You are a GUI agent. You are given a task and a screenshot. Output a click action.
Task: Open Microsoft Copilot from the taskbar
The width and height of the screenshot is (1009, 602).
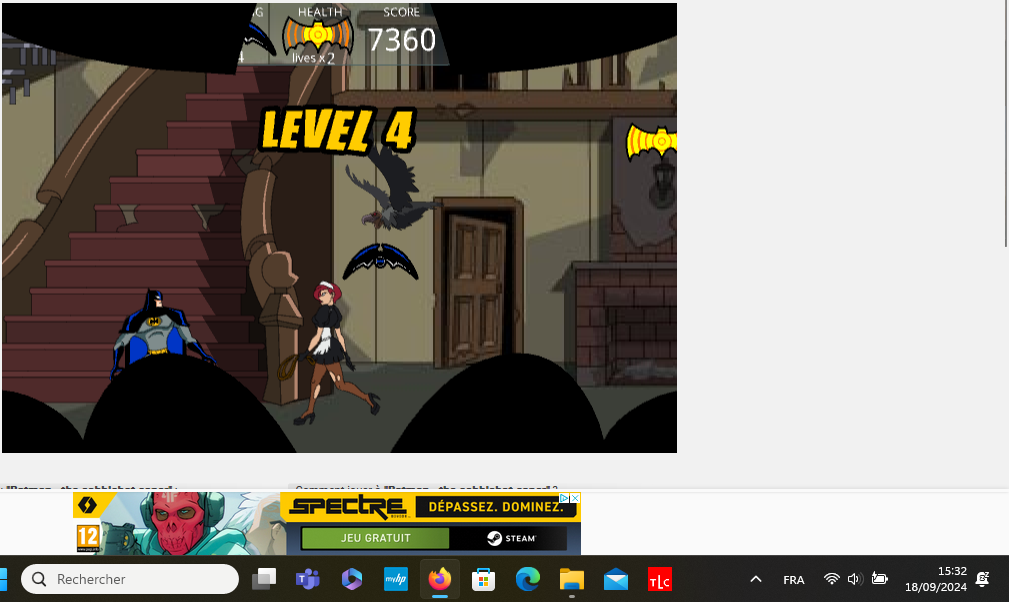tap(351, 579)
